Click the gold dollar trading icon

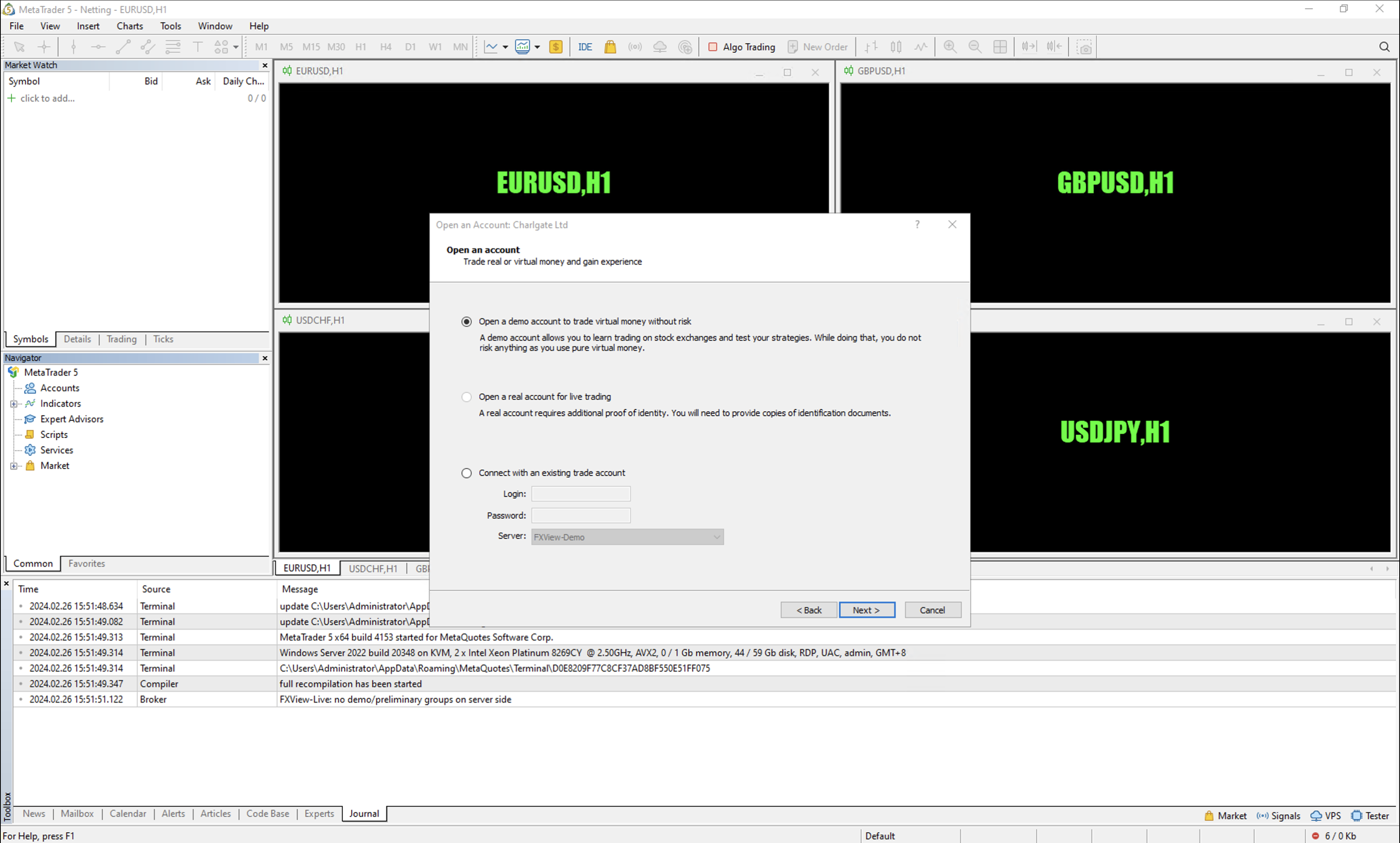[556, 47]
